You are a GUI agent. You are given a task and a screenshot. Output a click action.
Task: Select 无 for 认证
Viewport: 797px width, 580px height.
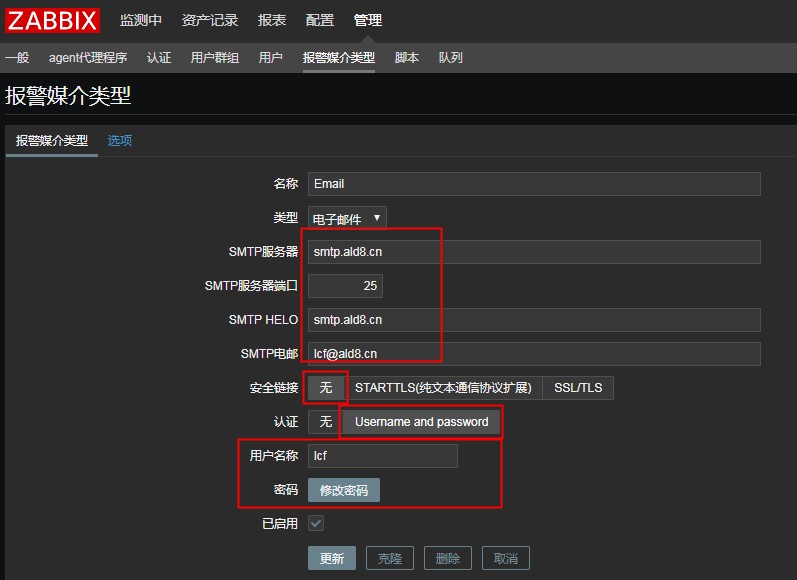click(325, 422)
